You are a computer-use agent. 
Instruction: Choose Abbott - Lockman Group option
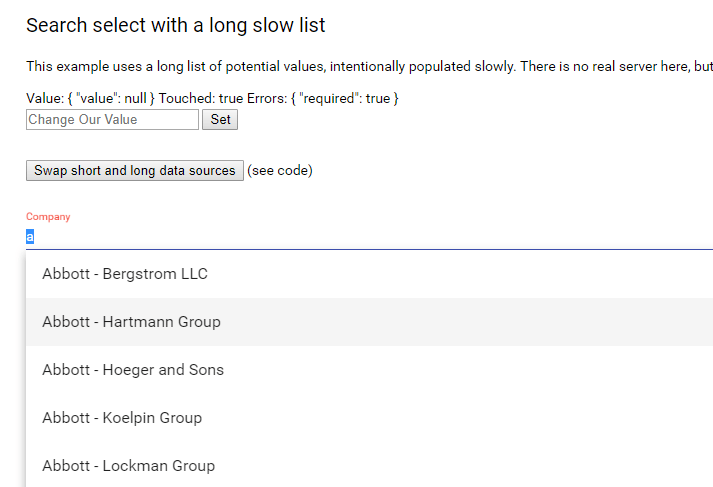(x=128, y=466)
